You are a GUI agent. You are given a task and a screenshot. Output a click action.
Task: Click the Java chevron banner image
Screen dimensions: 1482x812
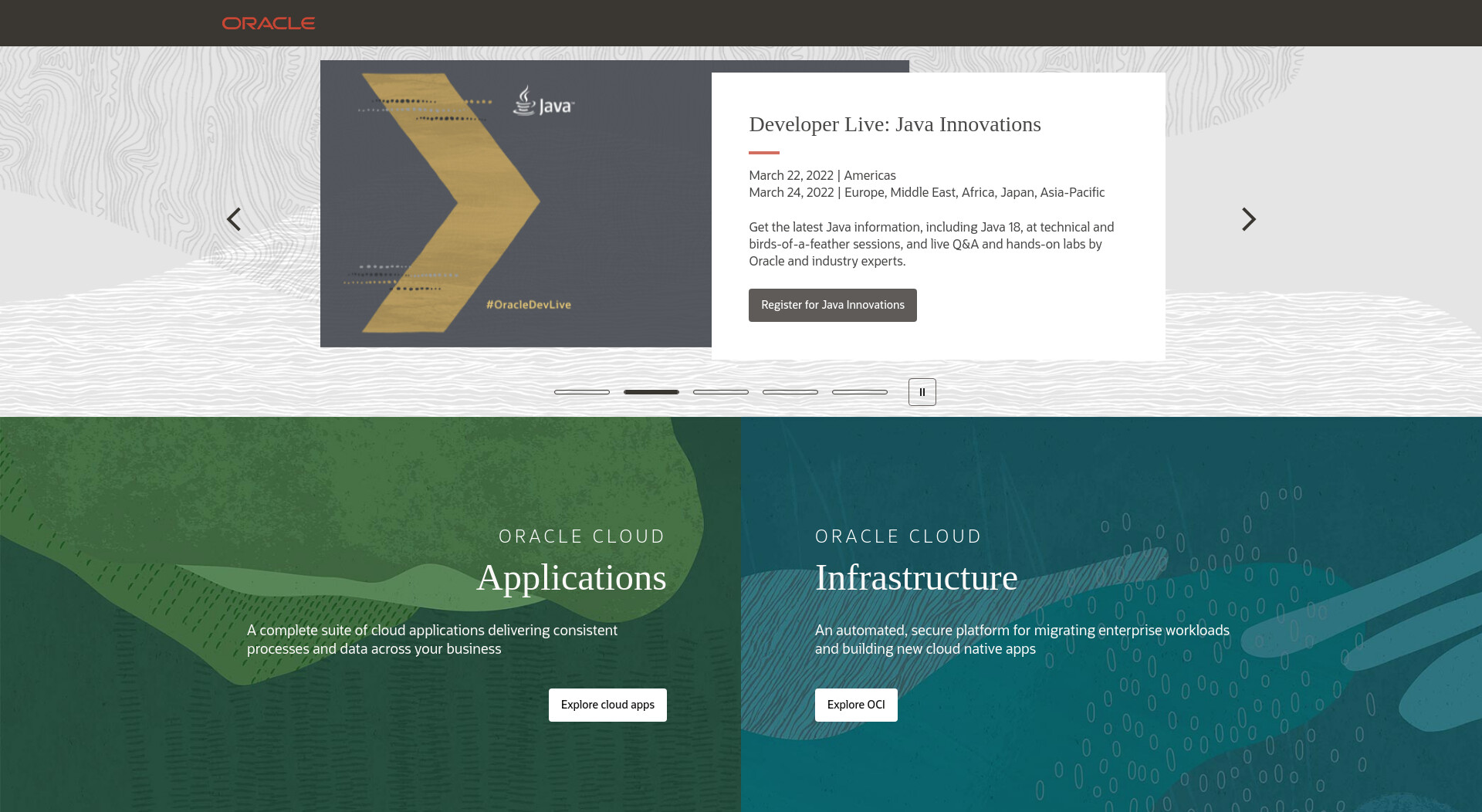[x=516, y=204]
